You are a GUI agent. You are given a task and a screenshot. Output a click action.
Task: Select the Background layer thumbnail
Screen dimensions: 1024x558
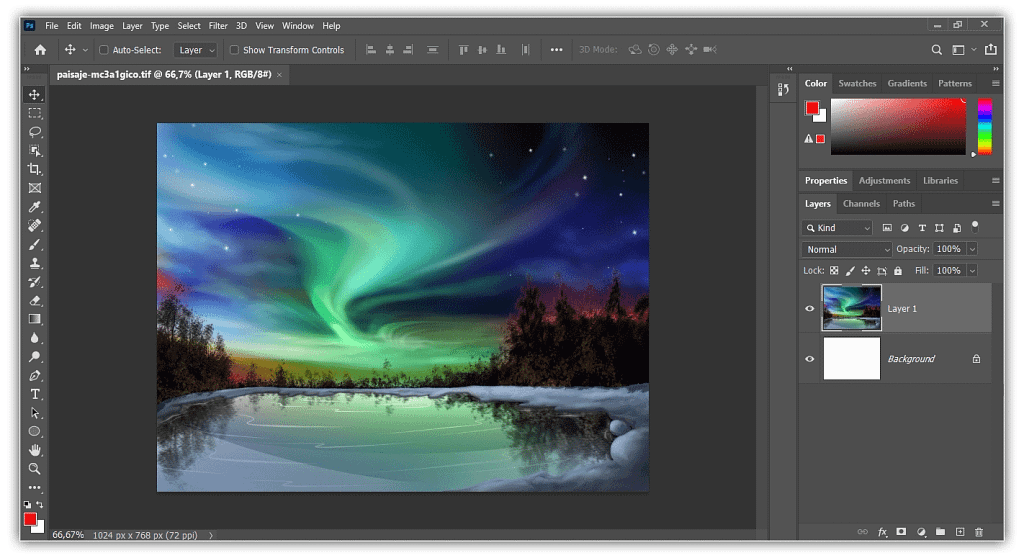point(851,359)
